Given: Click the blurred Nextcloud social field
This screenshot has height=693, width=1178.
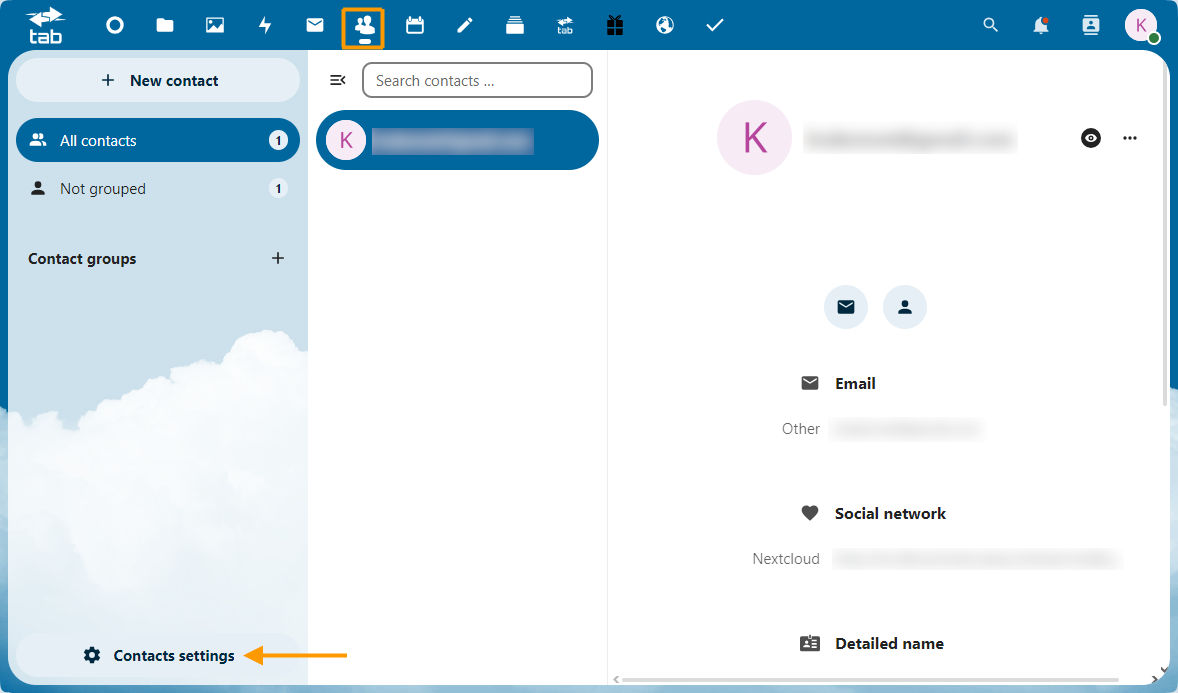Looking at the screenshot, I should 976,559.
